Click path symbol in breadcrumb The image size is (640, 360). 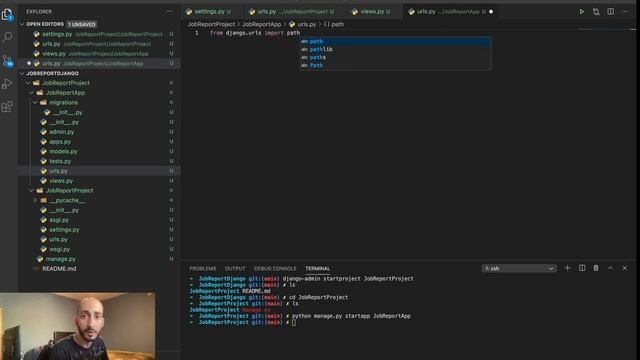tap(334, 24)
